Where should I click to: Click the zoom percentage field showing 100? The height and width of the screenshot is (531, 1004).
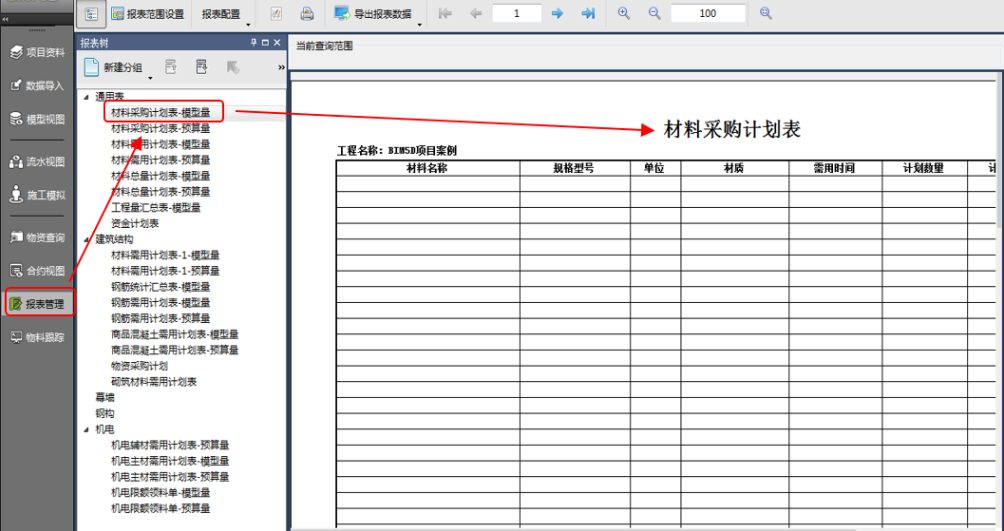708,13
